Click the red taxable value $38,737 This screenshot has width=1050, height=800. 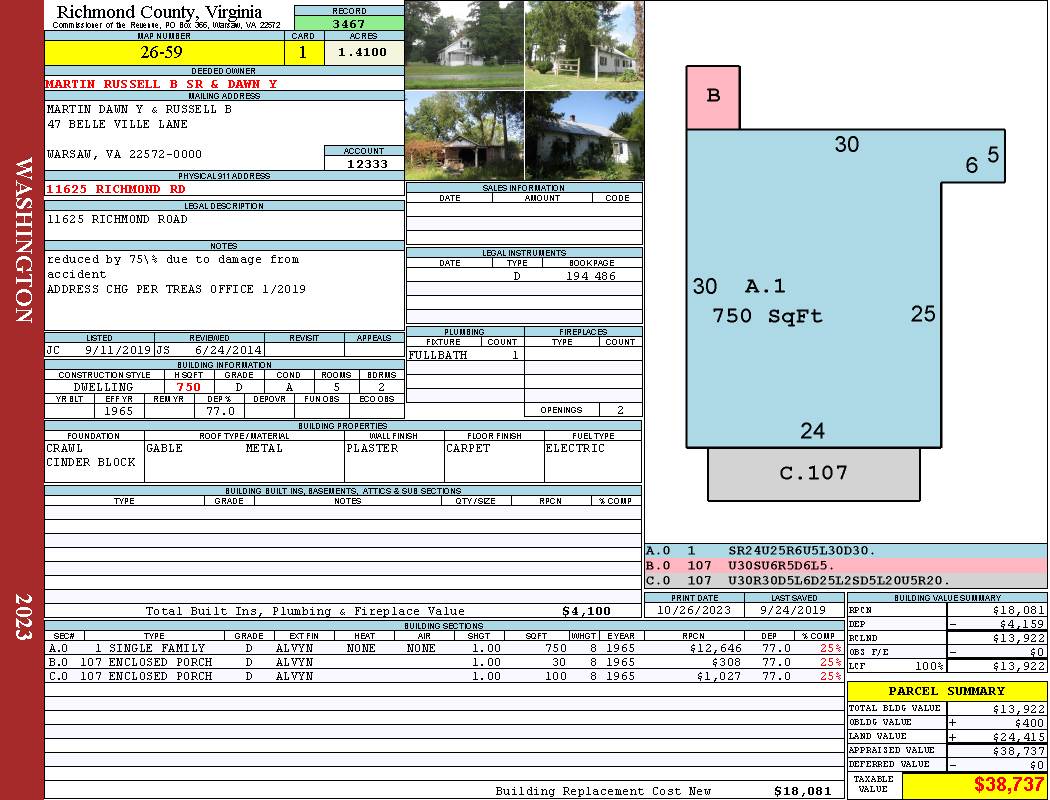click(1009, 785)
